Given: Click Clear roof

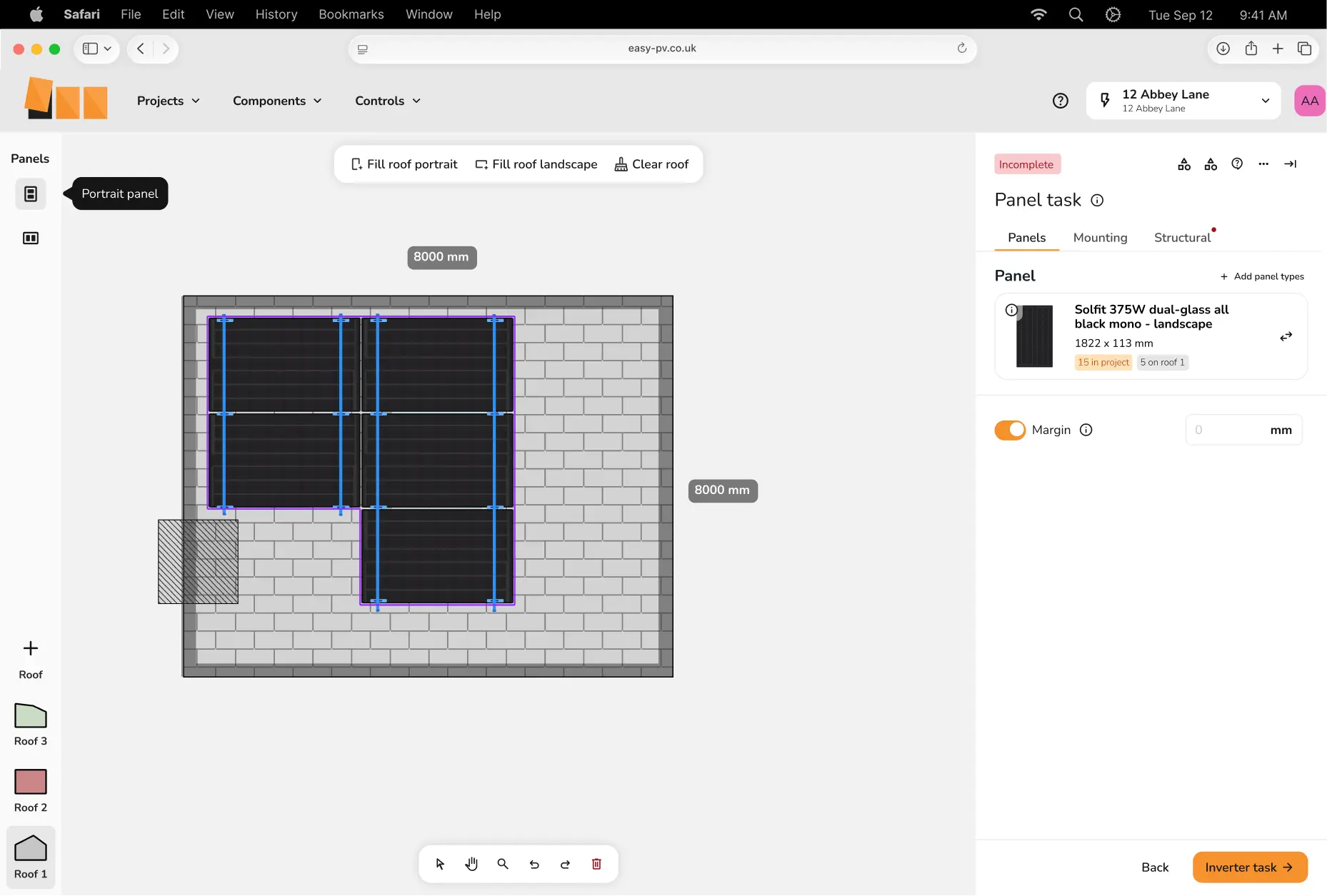Looking at the screenshot, I should 651,164.
